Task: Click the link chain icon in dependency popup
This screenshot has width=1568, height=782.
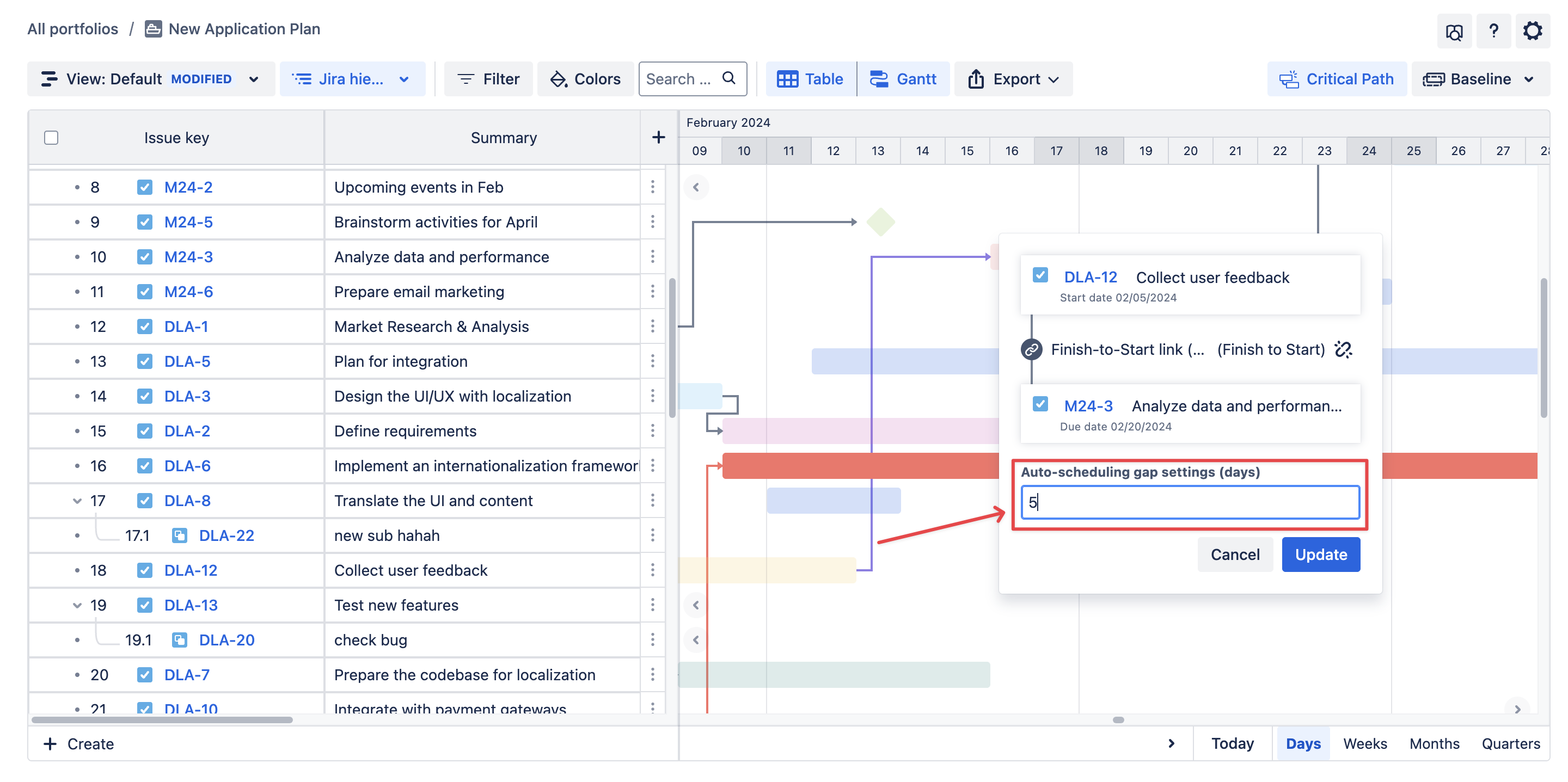Action: coord(1031,349)
